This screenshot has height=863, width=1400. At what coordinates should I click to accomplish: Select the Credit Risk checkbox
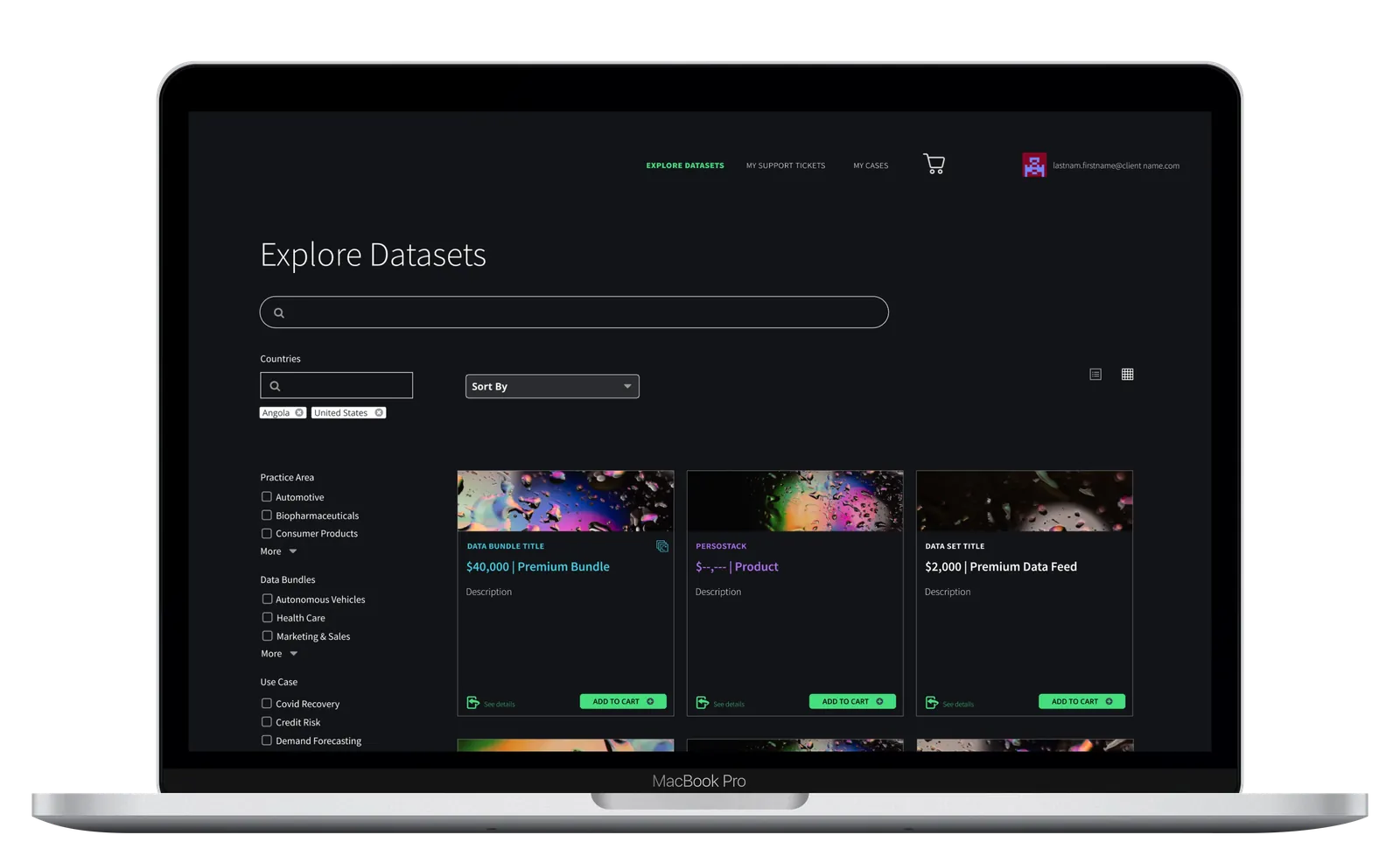[267, 722]
